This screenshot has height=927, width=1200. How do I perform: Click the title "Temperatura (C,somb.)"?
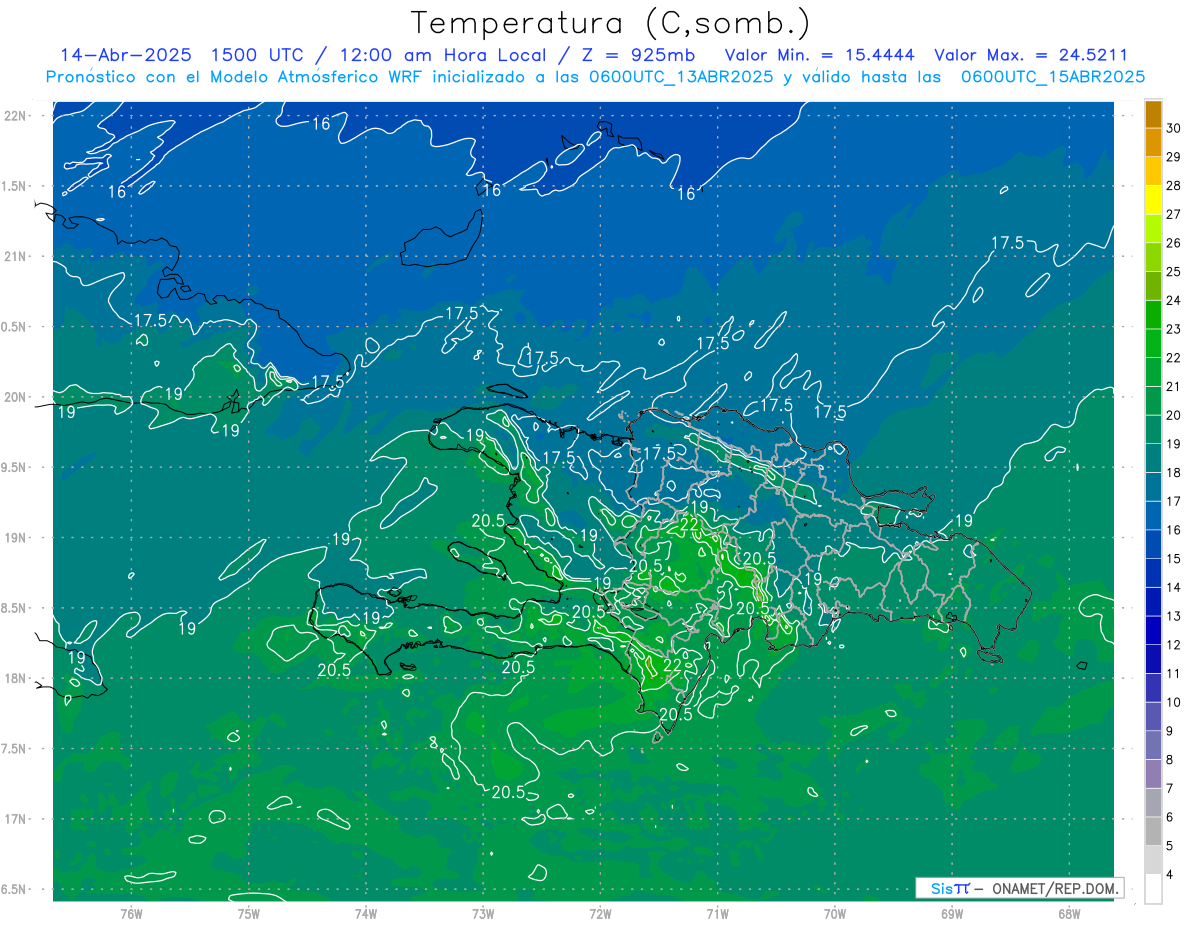pos(610,23)
